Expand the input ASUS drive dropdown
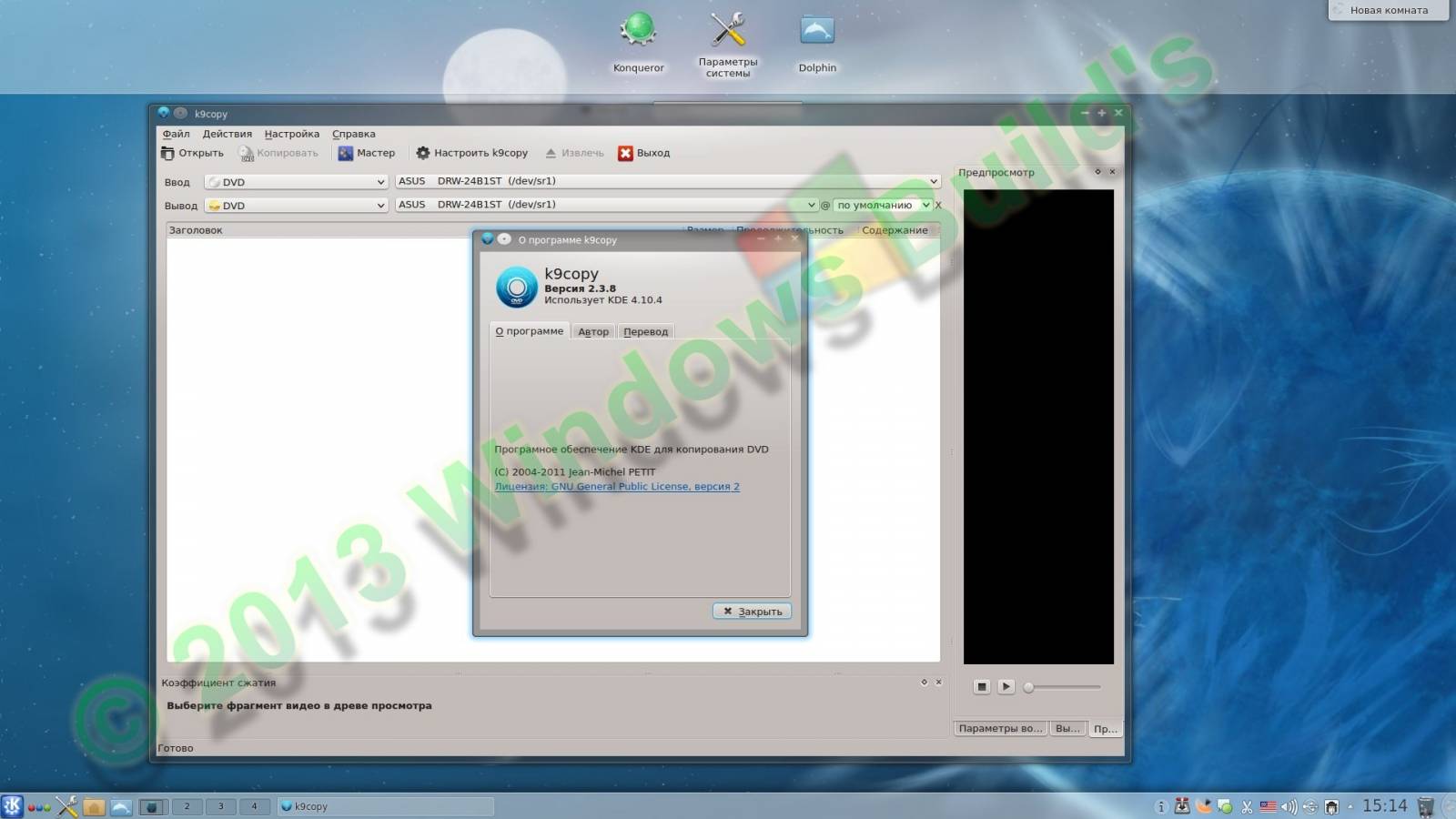This screenshot has height=819, width=1456. [668, 181]
